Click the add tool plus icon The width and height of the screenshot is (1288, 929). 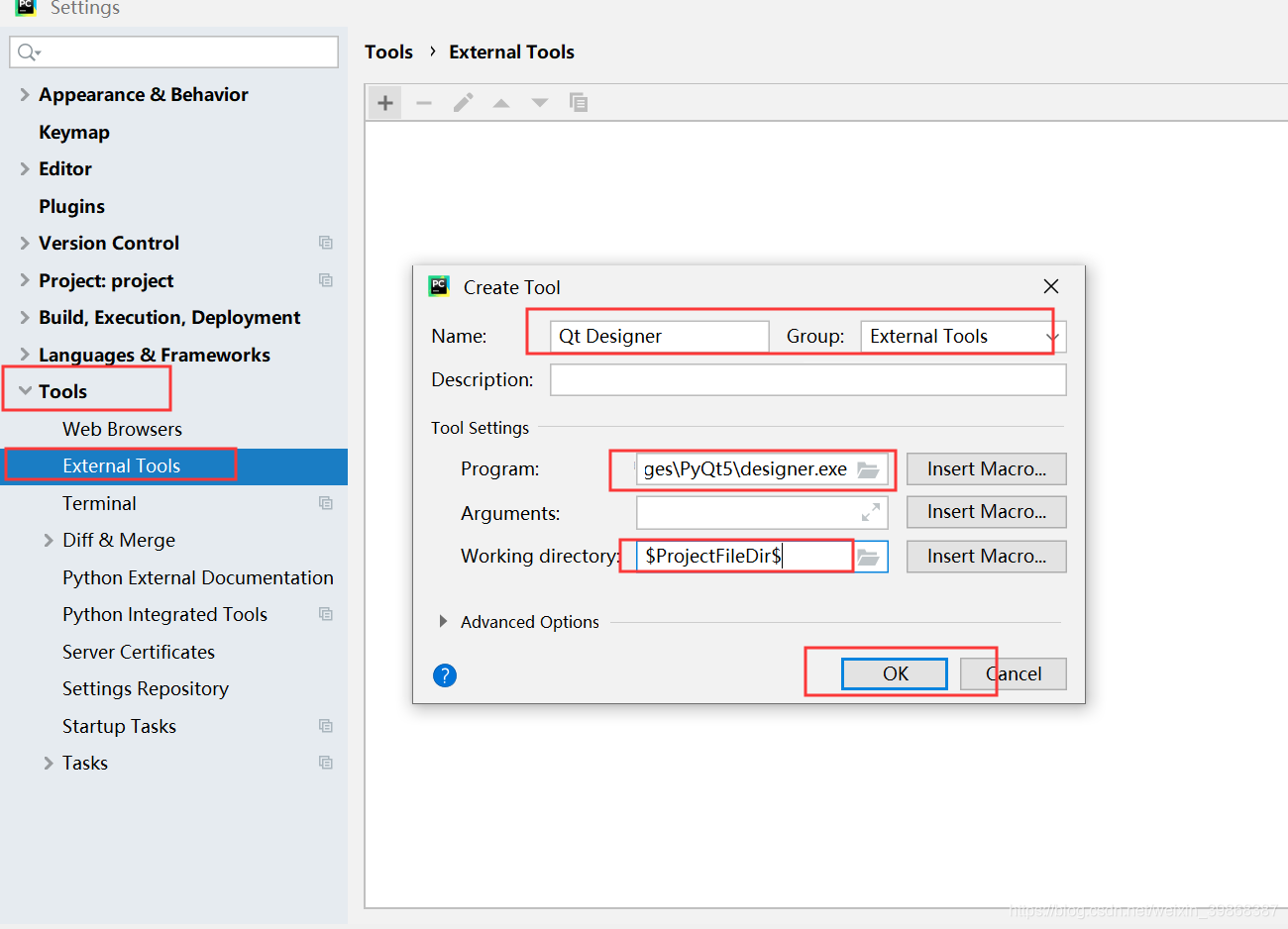(x=385, y=103)
